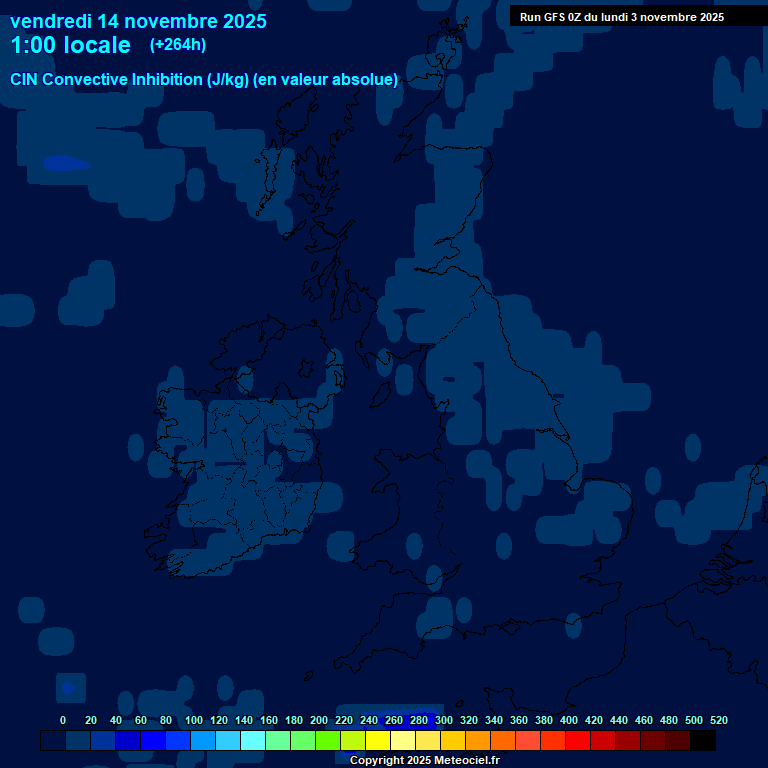The width and height of the screenshot is (768, 768).
Task: Click the 'Copyright 2025 Meteociel.fr' text
Action: [x=424, y=761]
